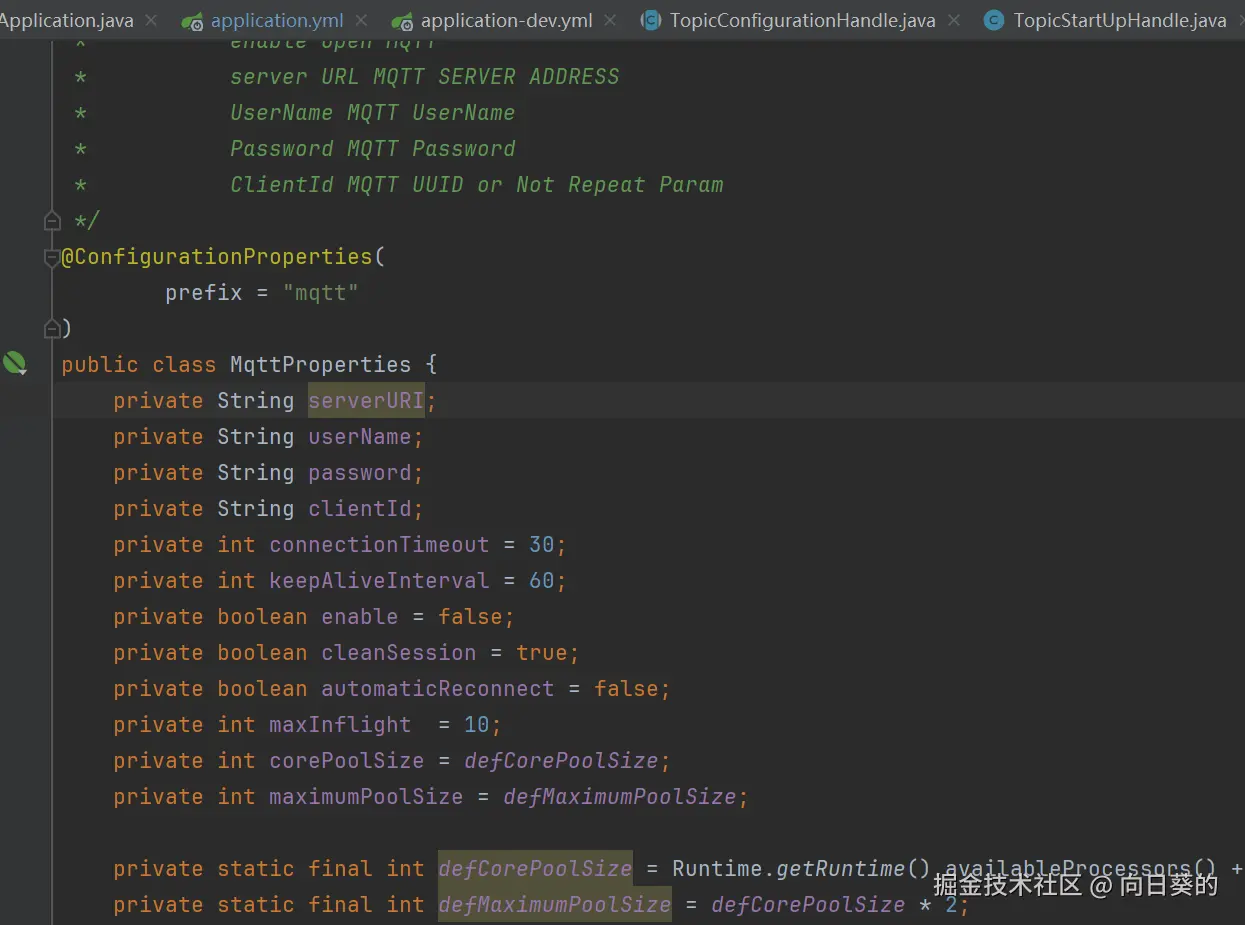Click the class icon on TopicConfigurationHandle.java tab
Image resolution: width=1245 pixels, height=925 pixels.
(x=651, y=20)
